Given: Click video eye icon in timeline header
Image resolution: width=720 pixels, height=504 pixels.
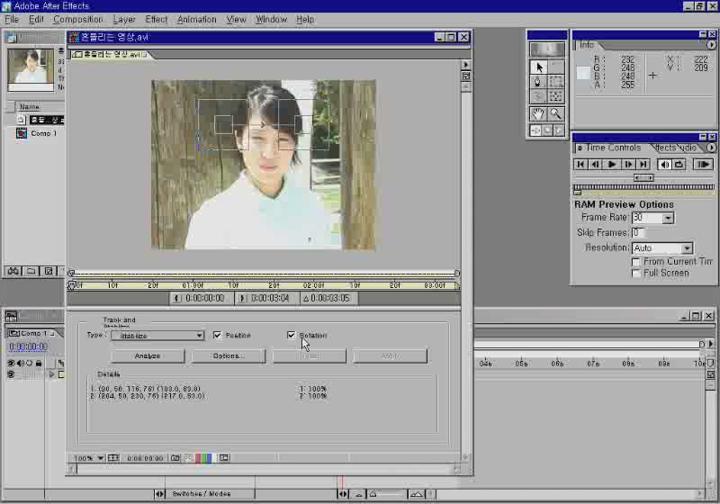Looking at the screenshot, I should 11,363.
